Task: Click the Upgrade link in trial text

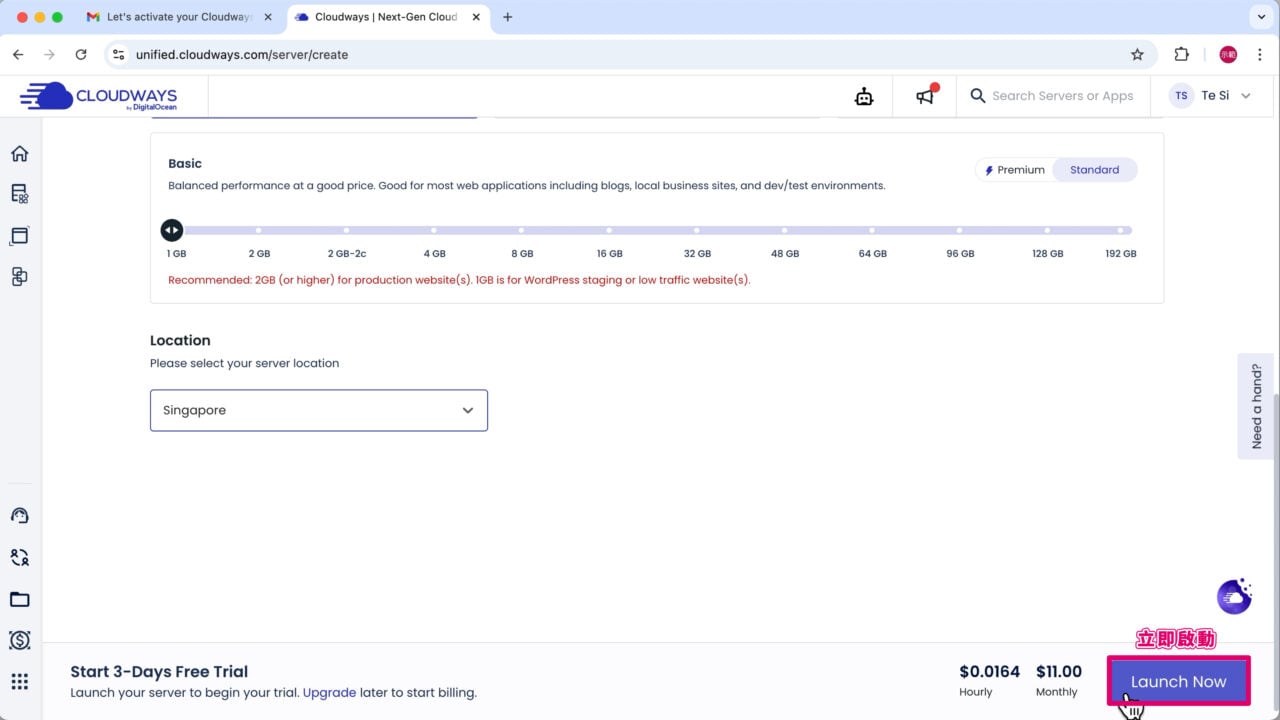Action: pyautogui.click(x=330, y=692)
